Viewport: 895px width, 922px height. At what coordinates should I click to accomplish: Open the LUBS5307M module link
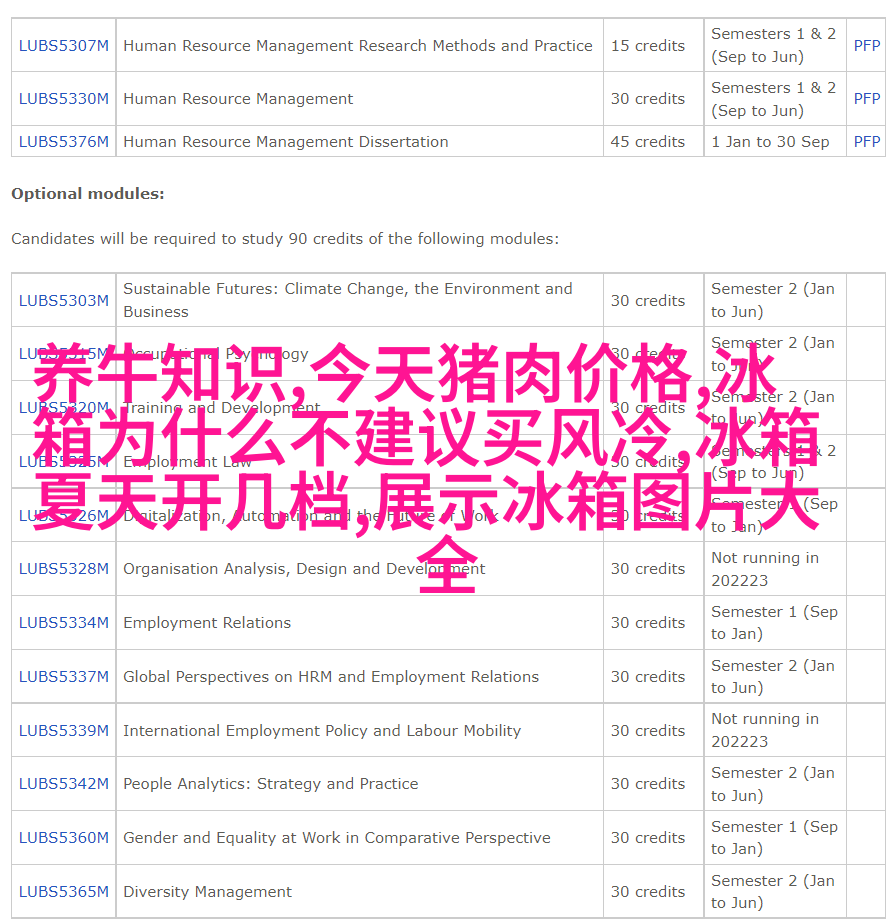[x=64, y=45]
